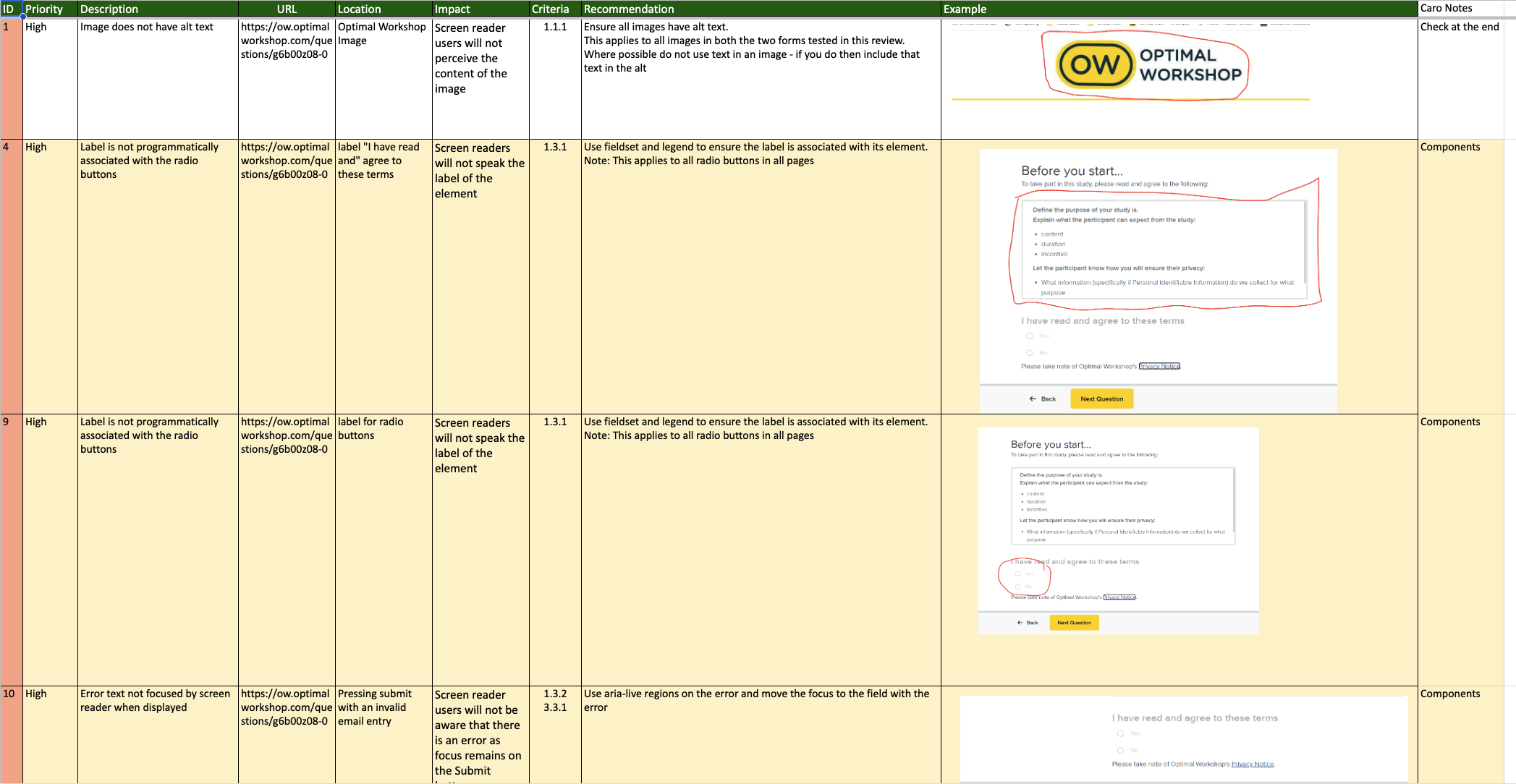The height and width of the screenshot is (784, 1516).
Task: Click the URL cell in row ID 1
Action: point(287,78)
